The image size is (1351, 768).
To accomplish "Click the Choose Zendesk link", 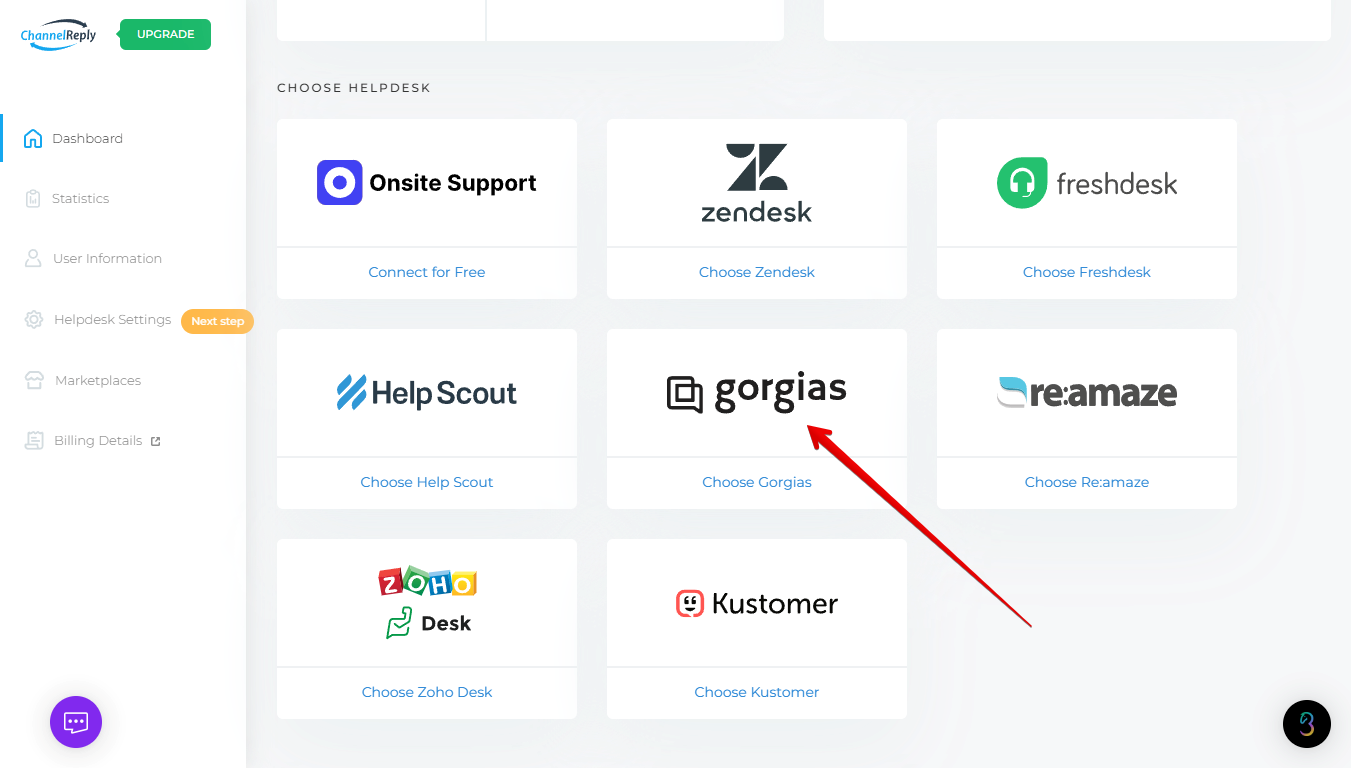I will [757, 272].
